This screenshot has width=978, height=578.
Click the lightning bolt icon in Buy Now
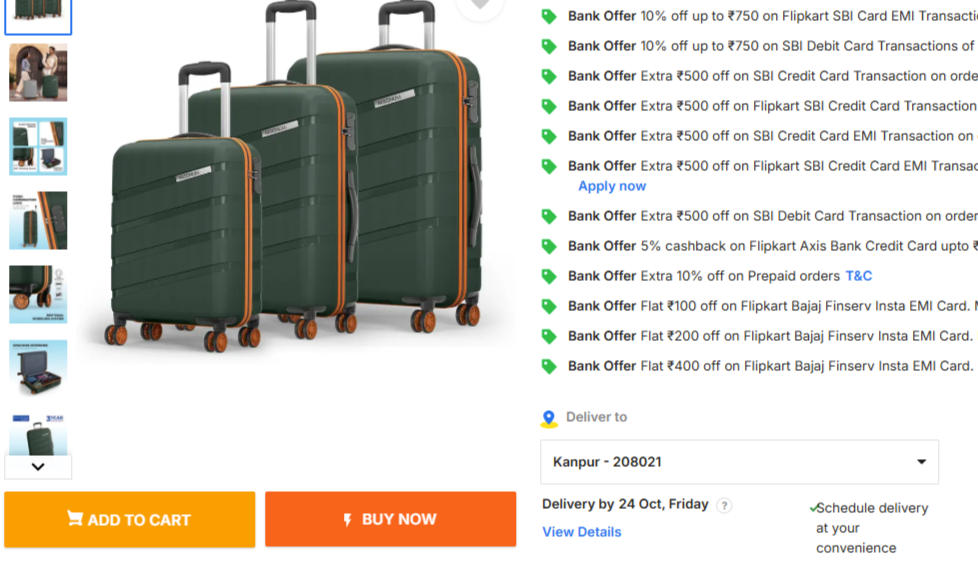pyautogui.click(x=347, y=520)
